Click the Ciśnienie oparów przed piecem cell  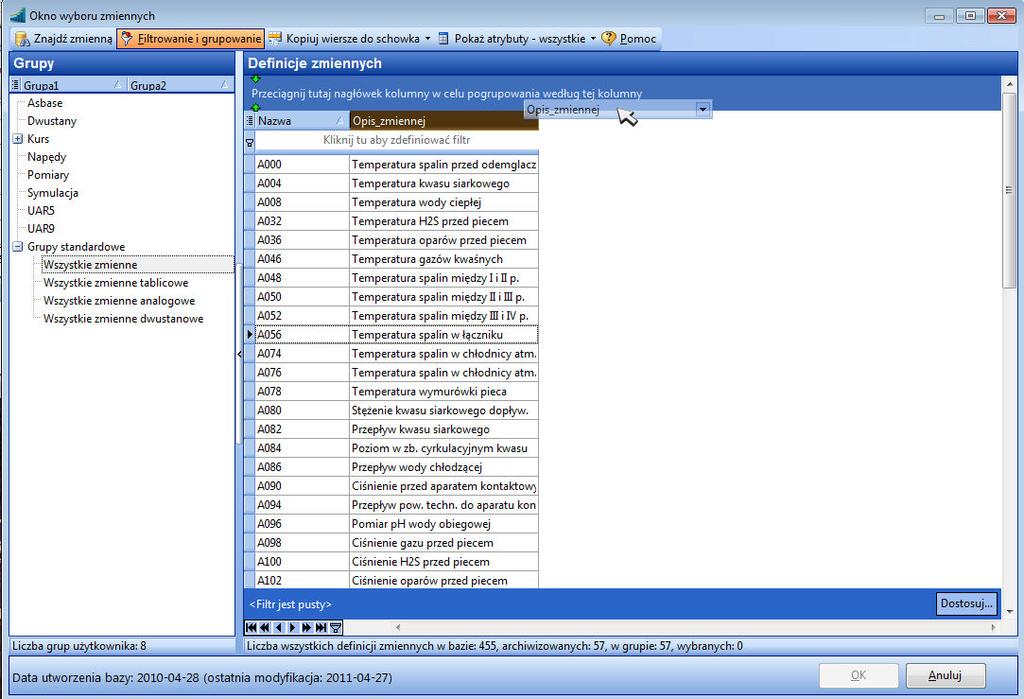coord(443,581)
